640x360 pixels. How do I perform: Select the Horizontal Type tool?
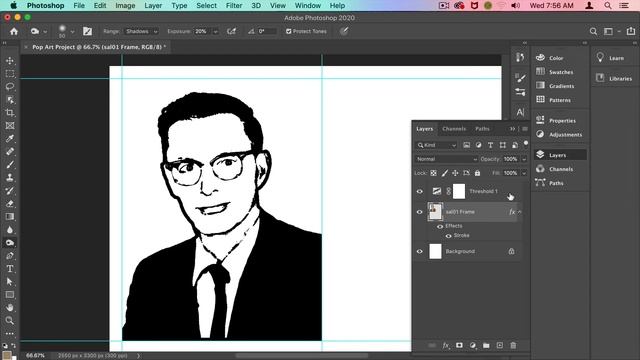click(10, 269)
